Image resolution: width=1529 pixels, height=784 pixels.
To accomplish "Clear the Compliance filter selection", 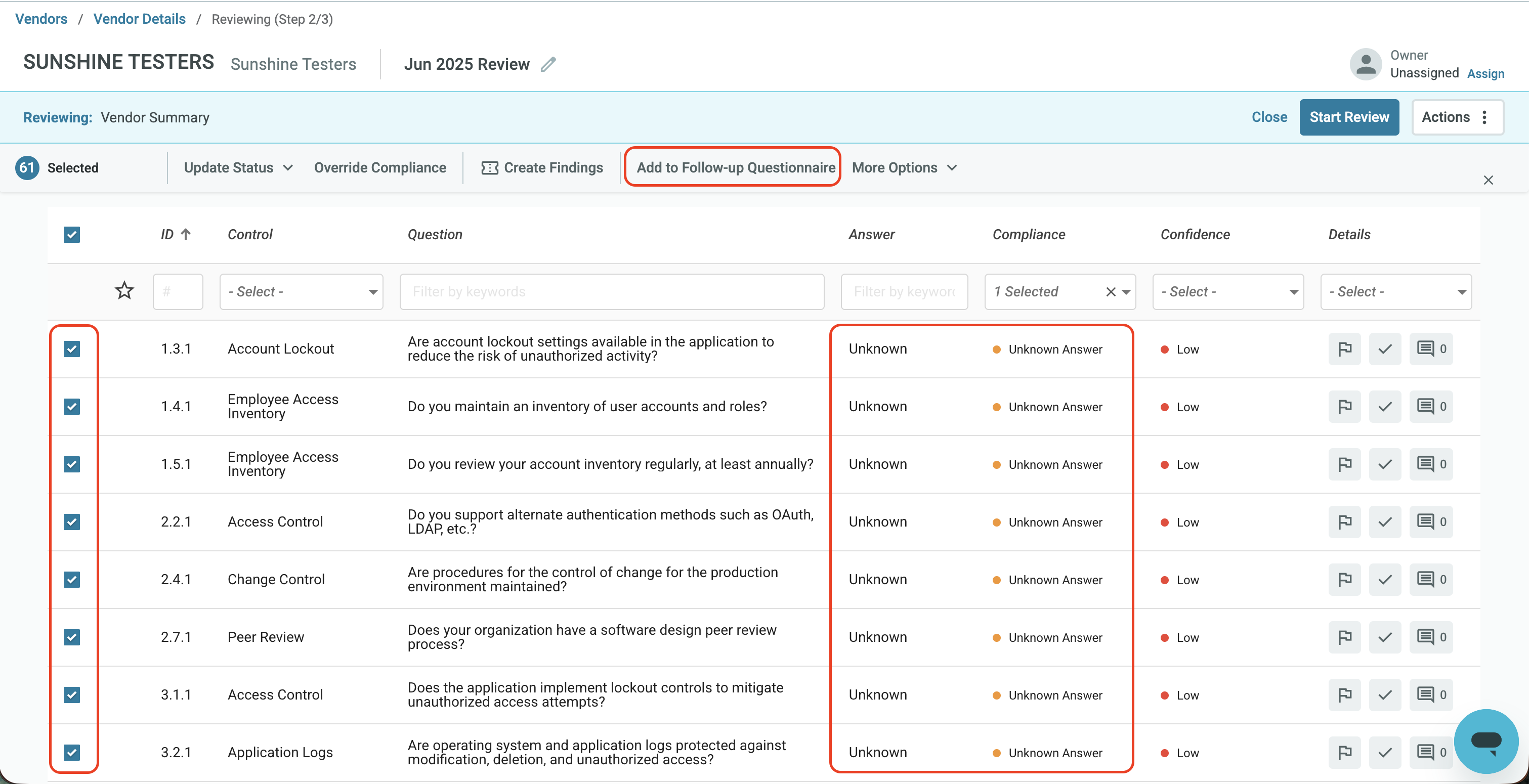I will pos(1111,291).
